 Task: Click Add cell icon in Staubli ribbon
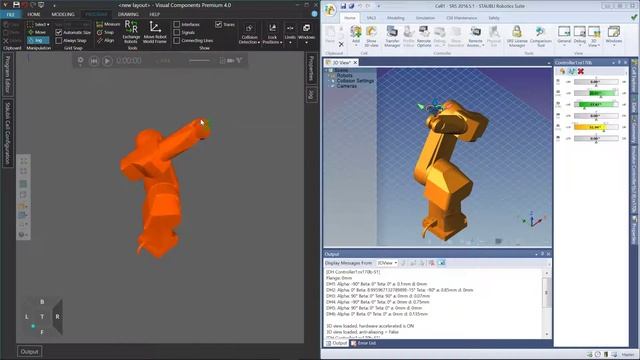(356, 36)
